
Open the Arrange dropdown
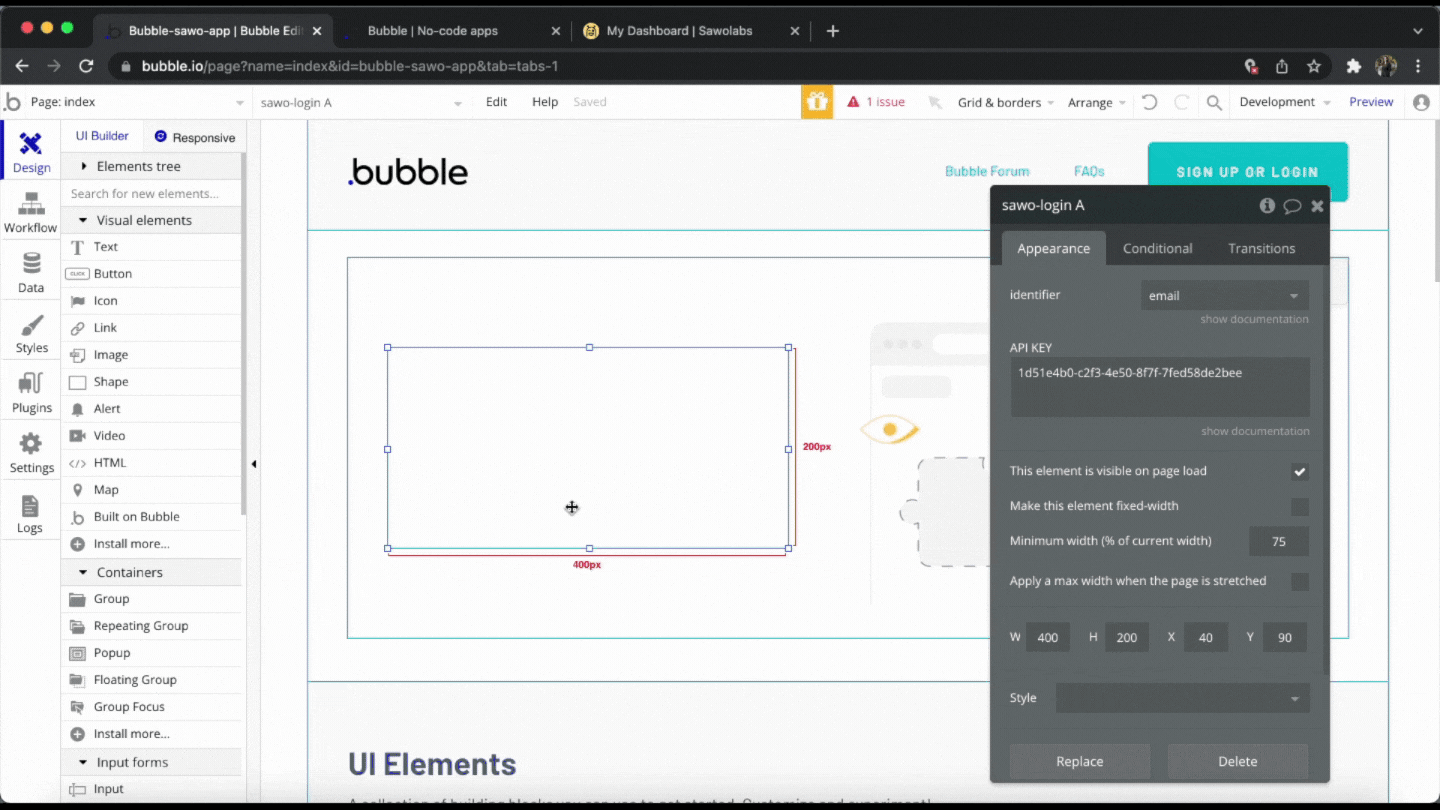coord(1097,102)
